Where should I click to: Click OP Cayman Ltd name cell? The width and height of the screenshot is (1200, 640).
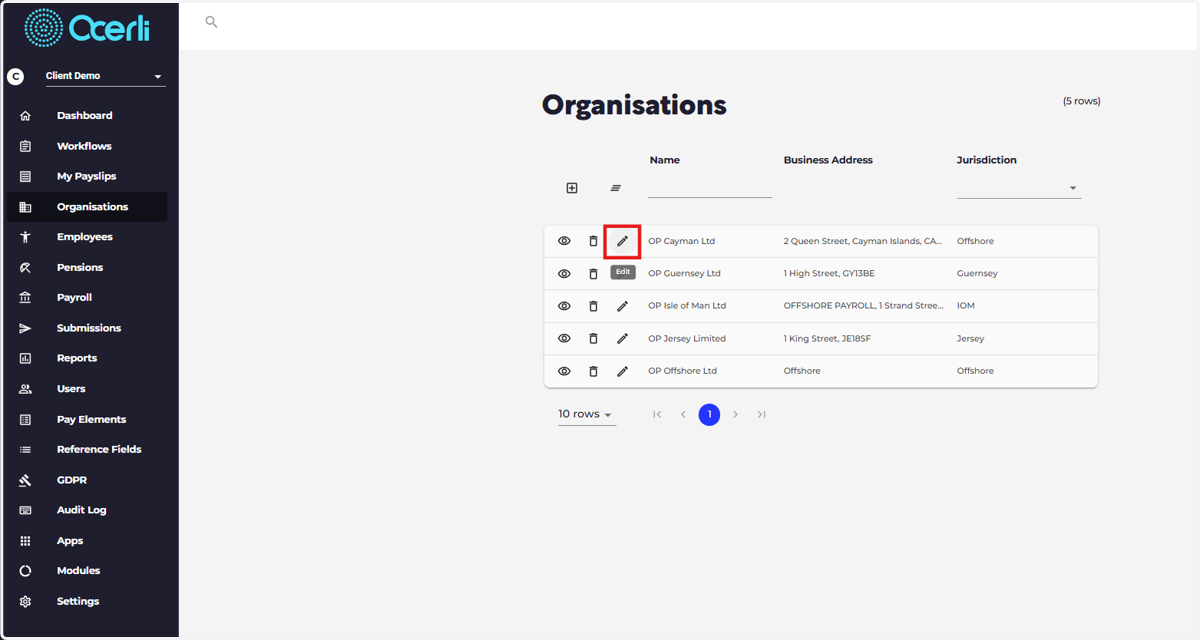click(x=682, y=241)
